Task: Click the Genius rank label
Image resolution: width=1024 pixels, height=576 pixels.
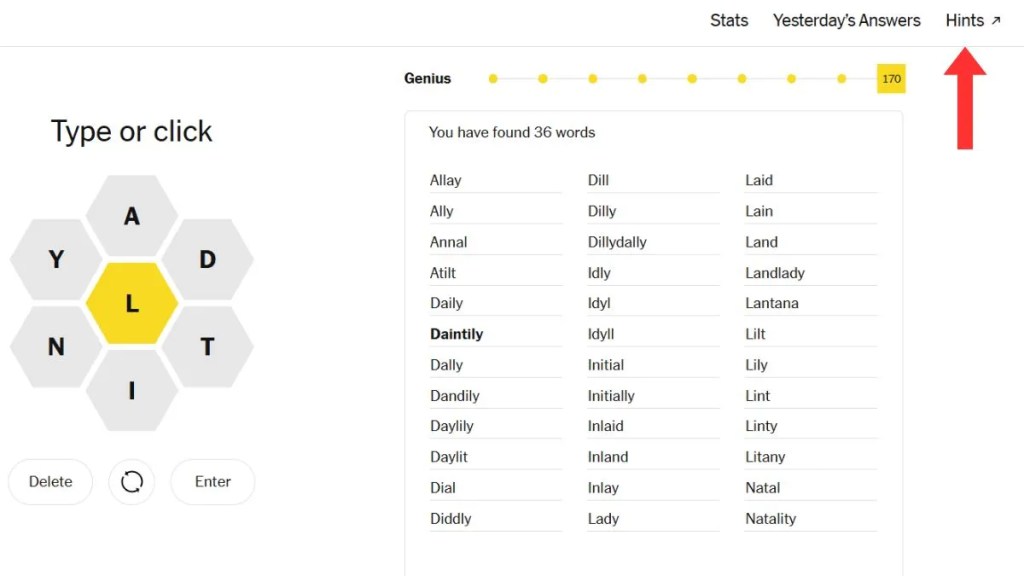Action: 427,78
